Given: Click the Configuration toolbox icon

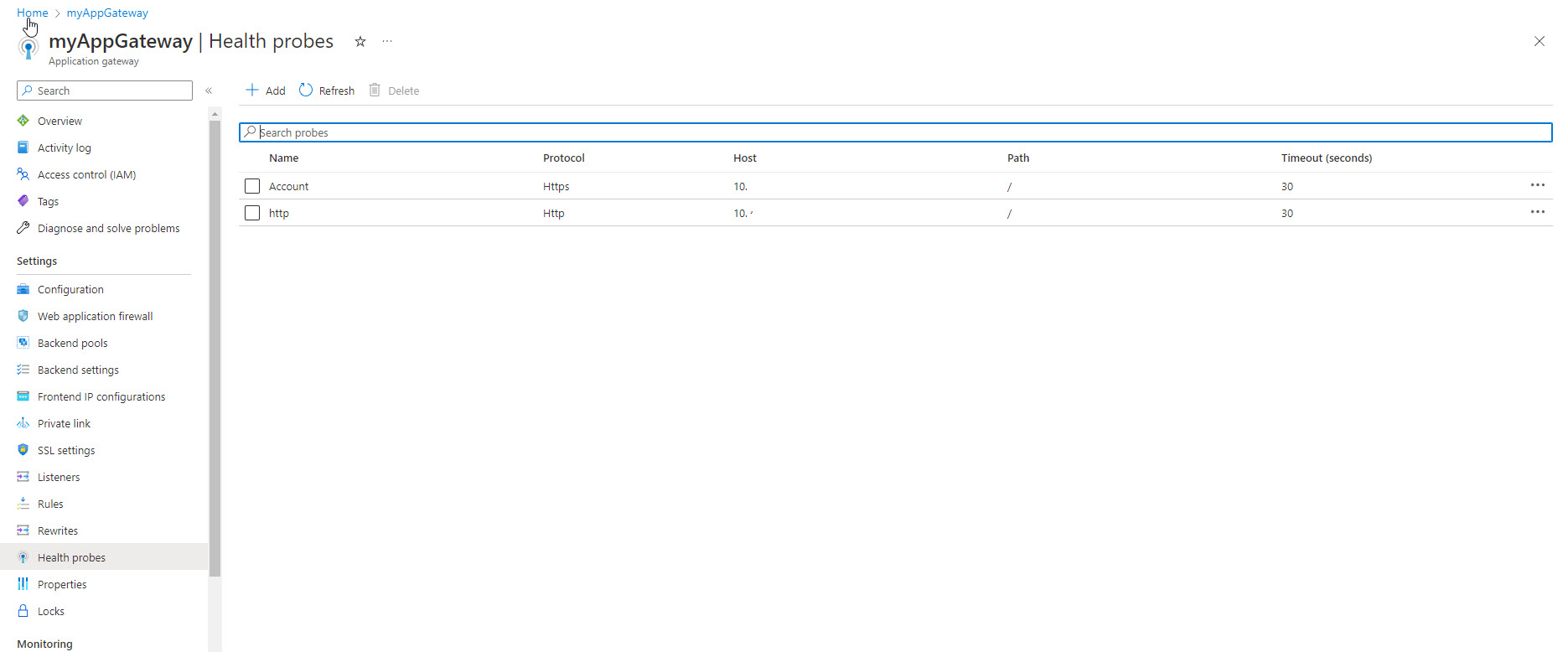Looking at the screenshot, I should [x=23, y=289].
